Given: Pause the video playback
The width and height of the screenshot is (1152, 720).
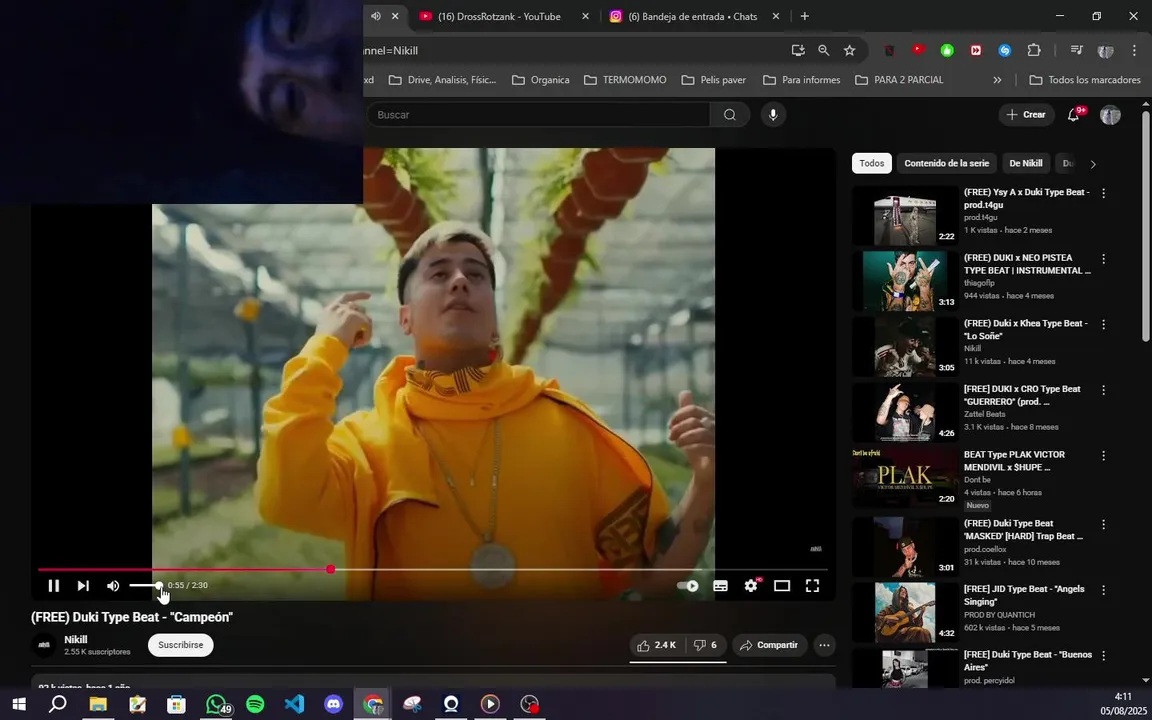Looking at the screenshot, I should 54,586.
